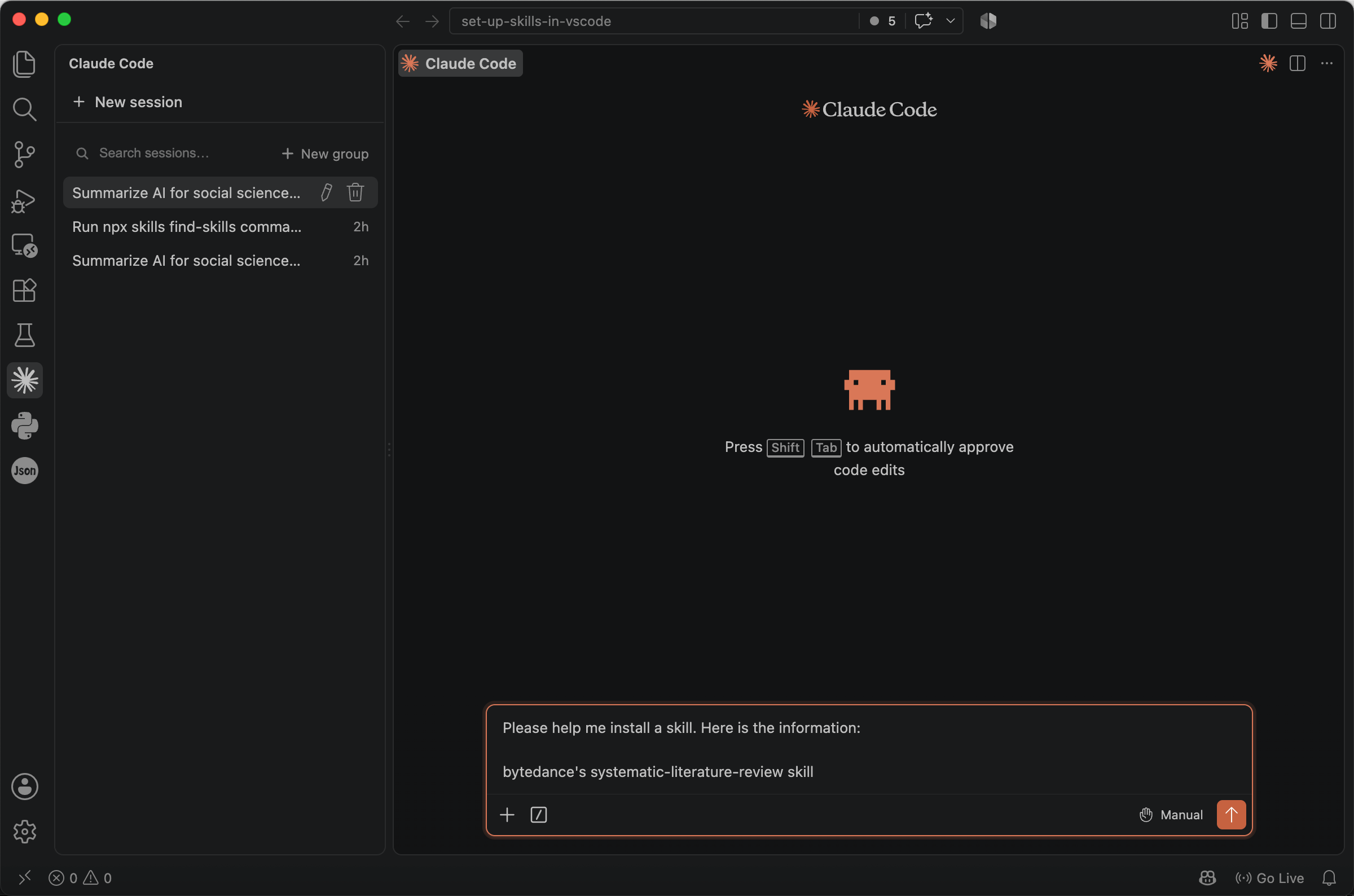Click the Search sessions field
This screenshot has width=1354, height=896.
(x=172, y=153)
